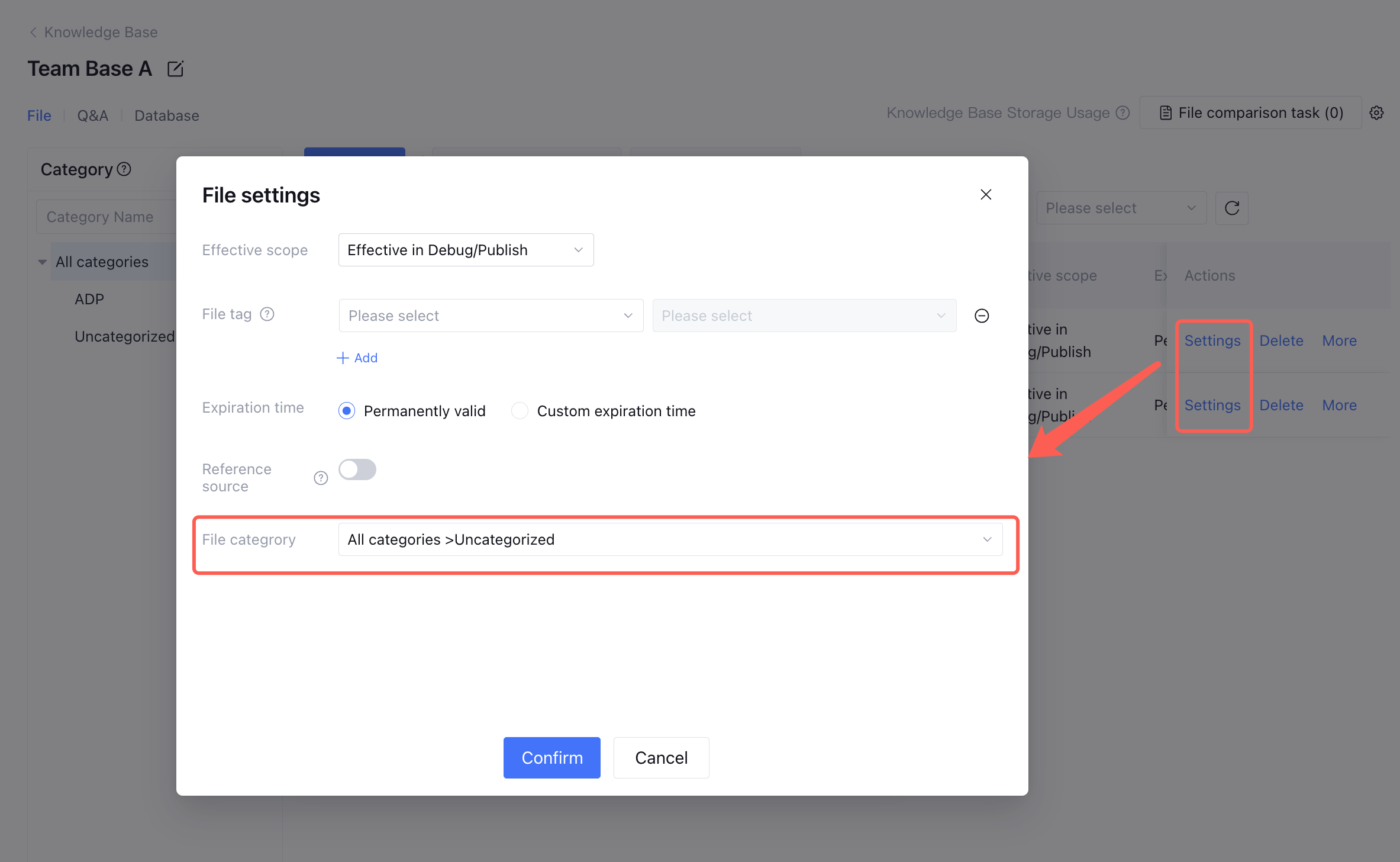
Task: Remove the file tag row with the minus icon
Action: click(982, 316)
